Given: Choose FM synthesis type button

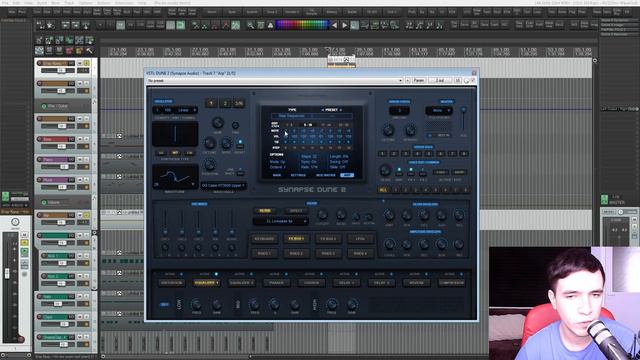Looking at the screenshot, I should (189, 153).
